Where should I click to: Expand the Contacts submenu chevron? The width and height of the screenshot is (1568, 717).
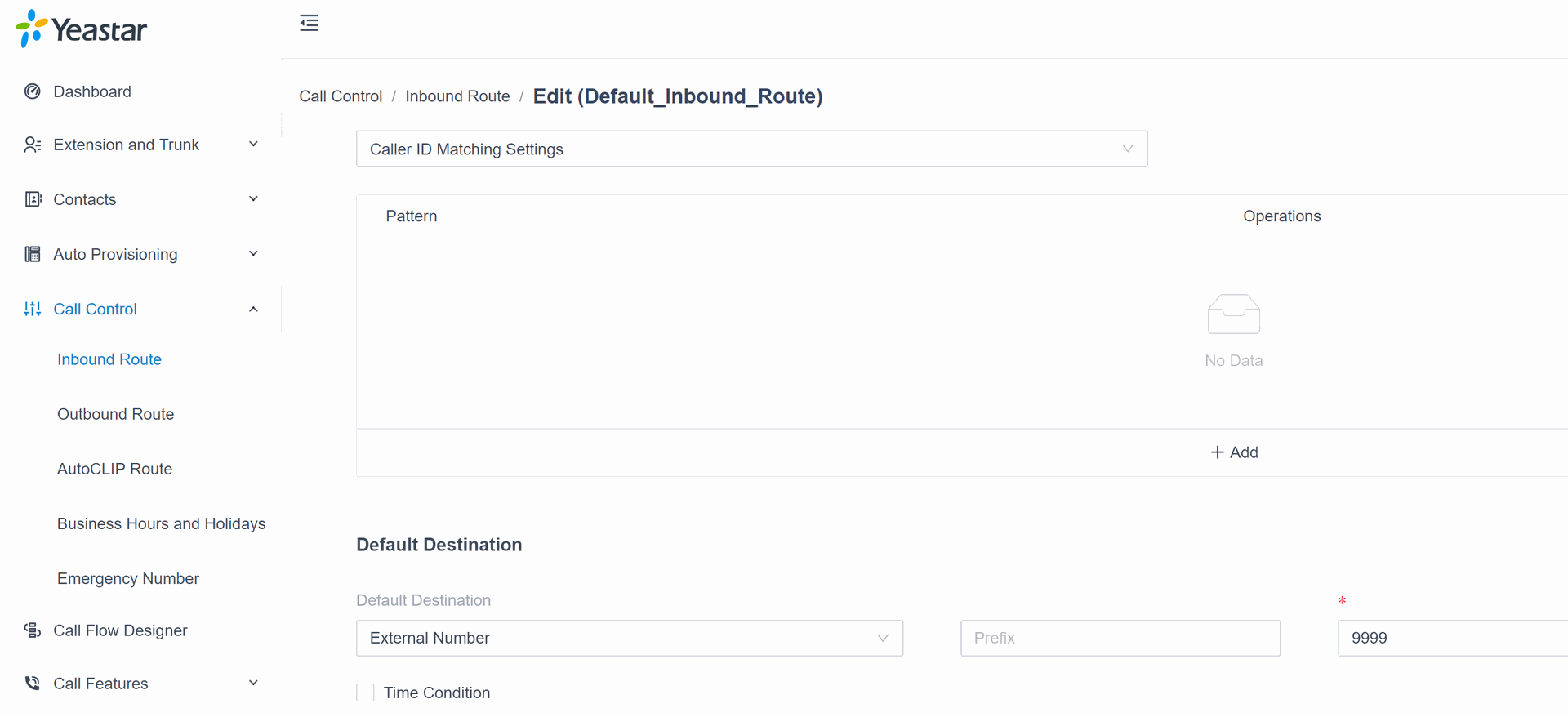pyautogui.click(x=253, y=199)
